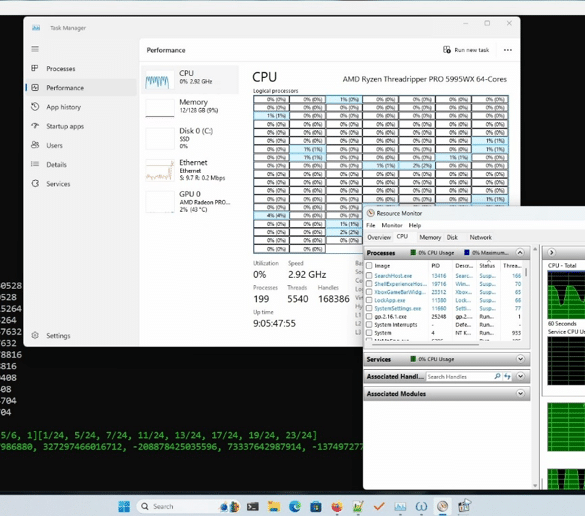Sort processes by the Status column header
The height and width of the screenshot is (516, 585).
click(487, 266)
